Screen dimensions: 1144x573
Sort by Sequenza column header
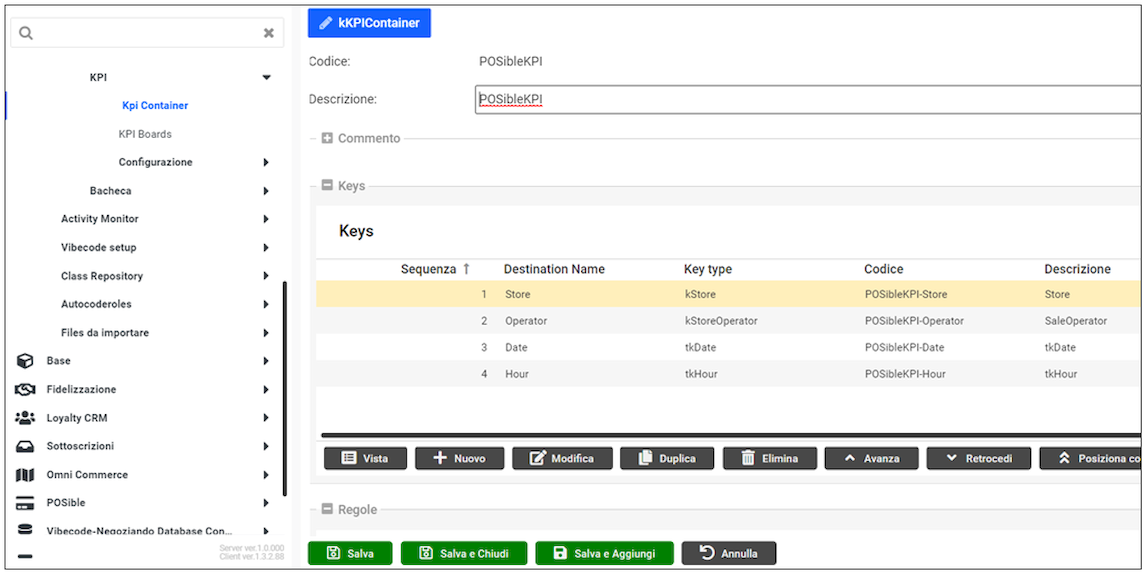pyautogui.click(x=428, y=269)
